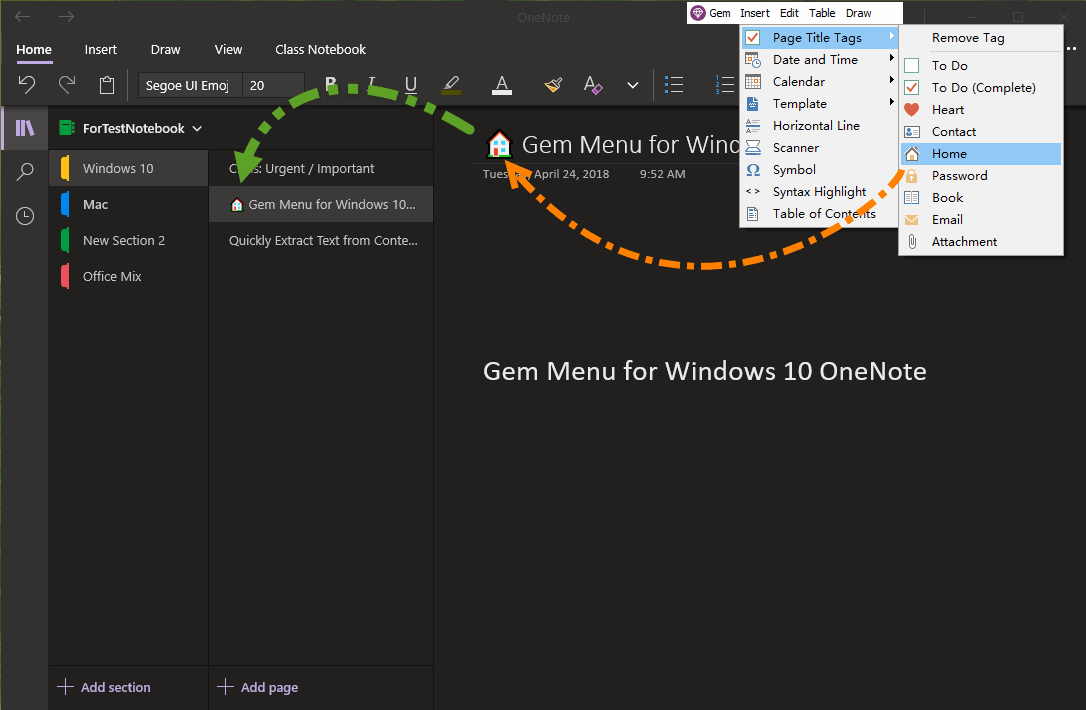The width and height of the screenshot is (1086, 710).
Task: Expand more formatting options chevron
Action: click(x=632, y=85)
